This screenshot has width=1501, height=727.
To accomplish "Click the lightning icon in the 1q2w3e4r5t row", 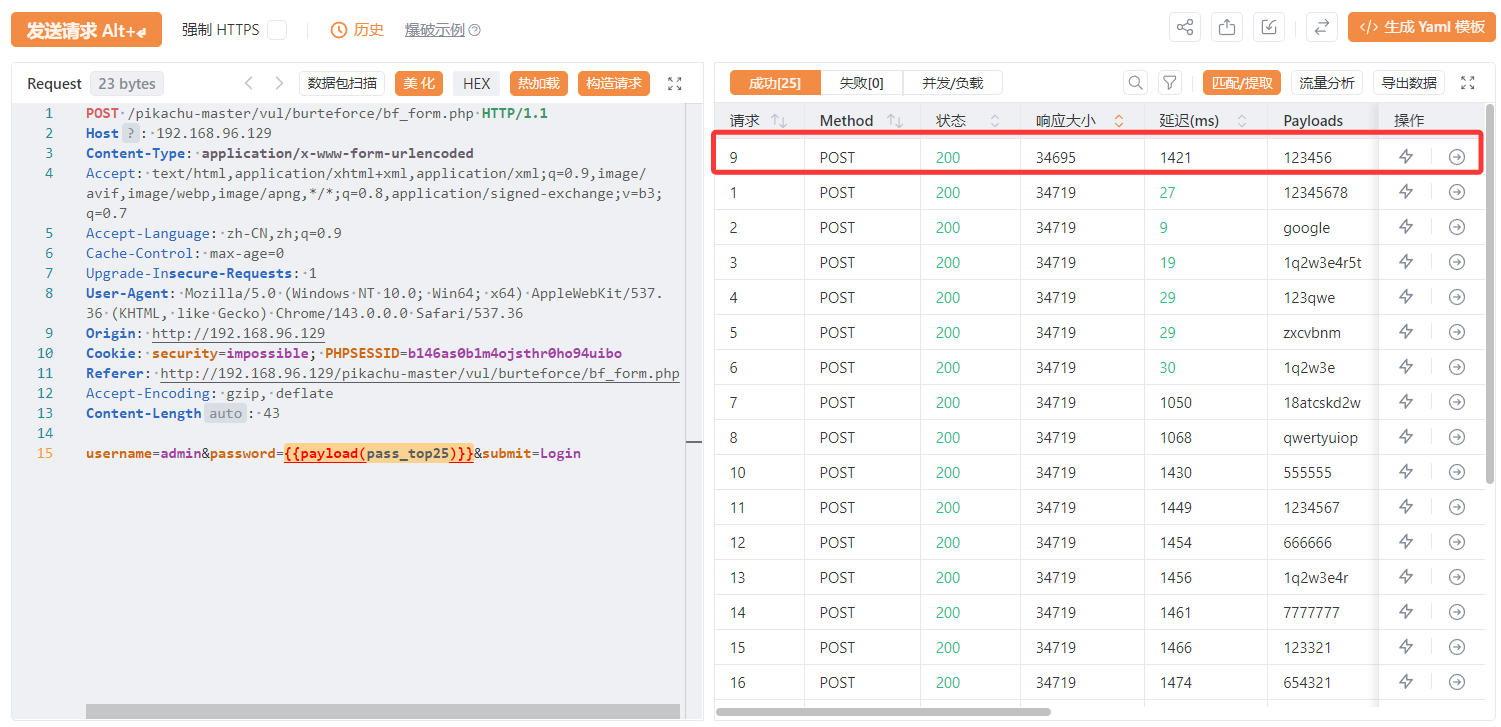I will pos(1406,262).
